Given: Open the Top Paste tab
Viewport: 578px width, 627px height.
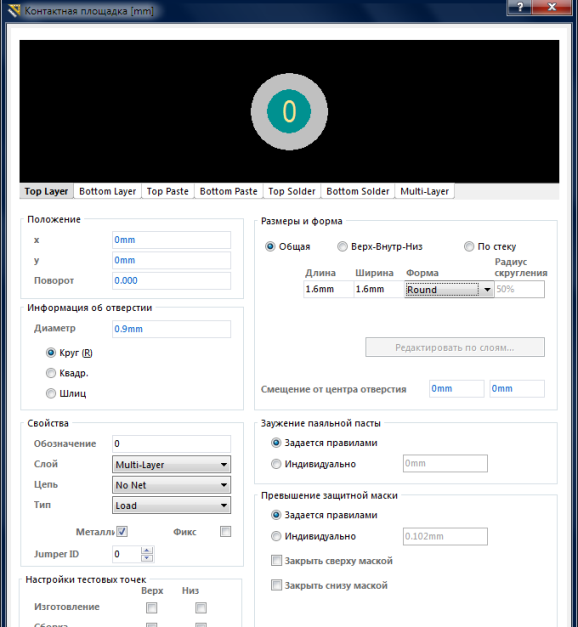Looking at the screenshot, I should [x=168, y=191].
